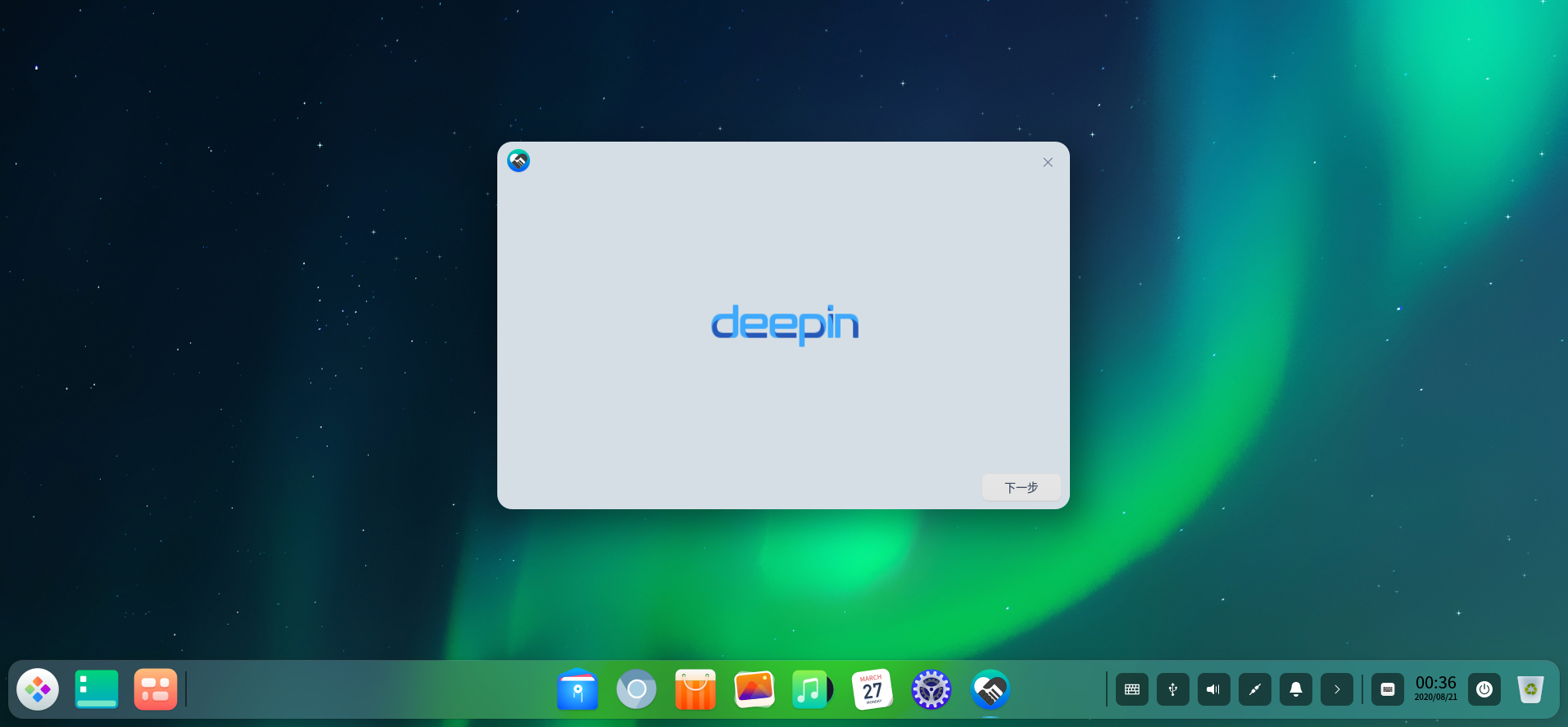This screenshot has width=1568, height=727.
Task: Click the network connection tray icon
Action: [x=1255, y=689]
